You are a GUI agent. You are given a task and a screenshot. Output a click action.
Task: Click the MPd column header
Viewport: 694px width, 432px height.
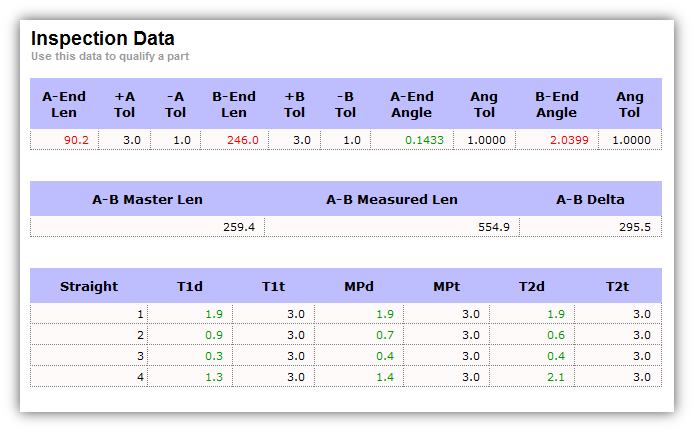(358, 286)
